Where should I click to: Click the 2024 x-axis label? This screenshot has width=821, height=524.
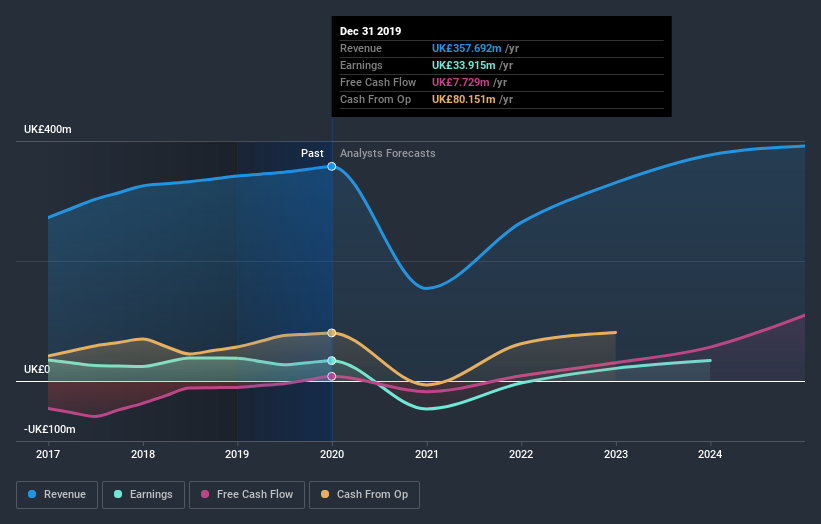[x=710, y=454]
